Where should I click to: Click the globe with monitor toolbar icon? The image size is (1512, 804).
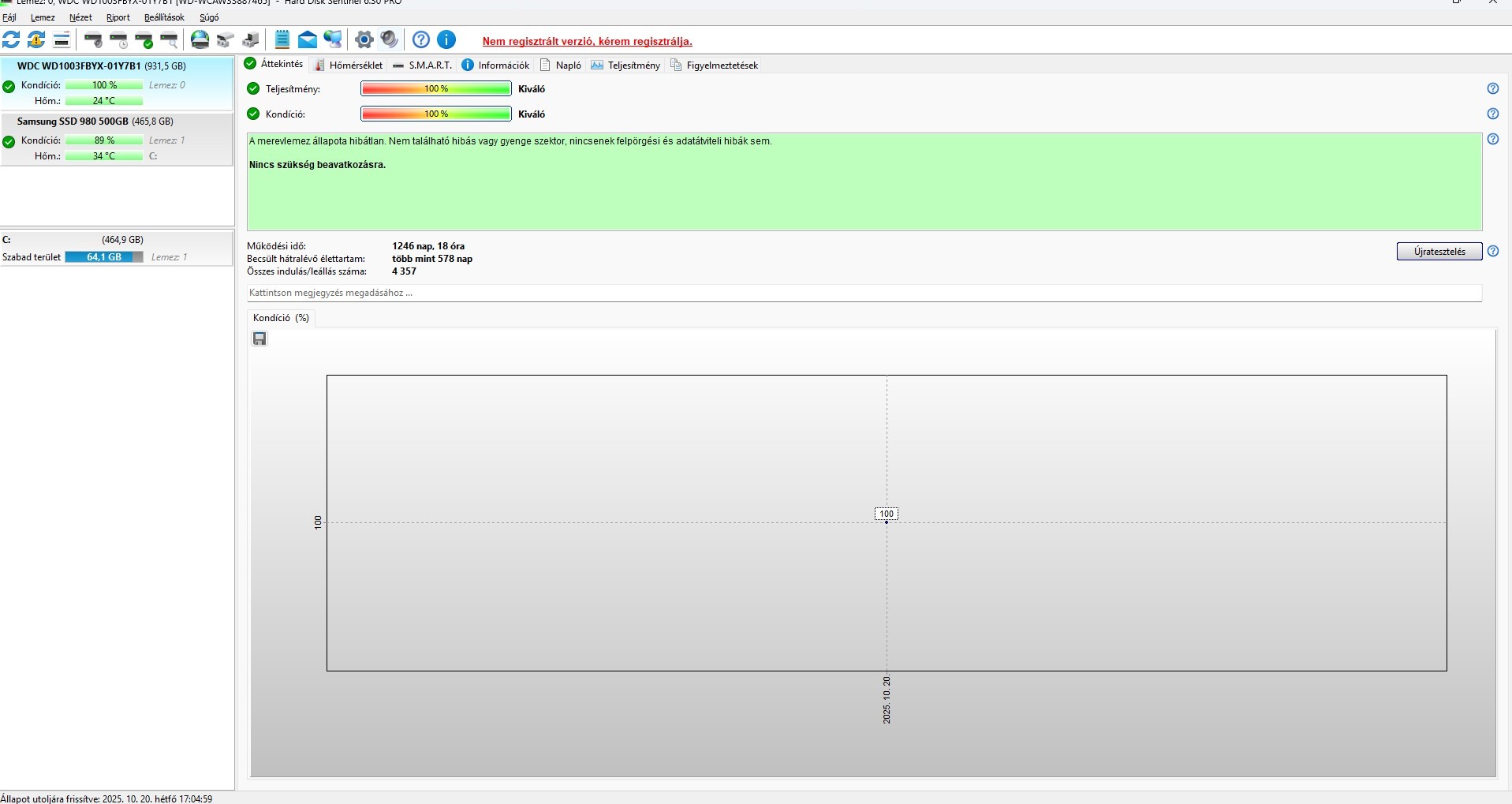pos(333,39)
